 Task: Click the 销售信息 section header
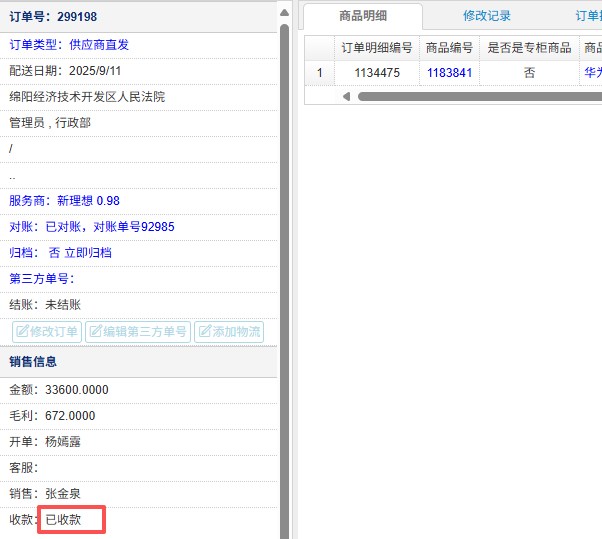pyautogui.click(x=33, y=362)
